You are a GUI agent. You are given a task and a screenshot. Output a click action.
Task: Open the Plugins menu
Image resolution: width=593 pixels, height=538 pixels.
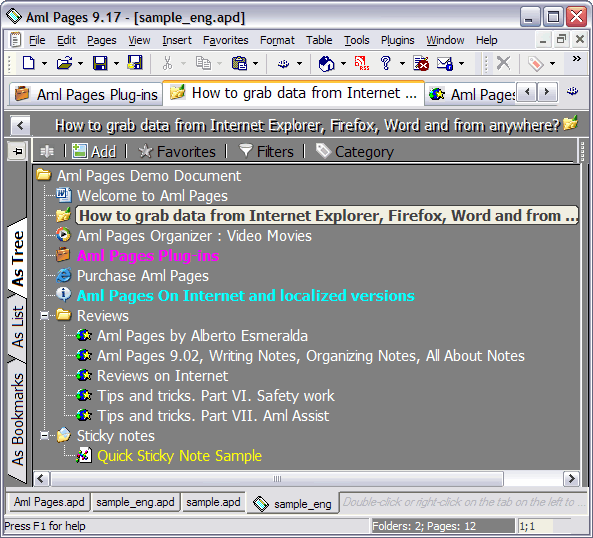pyautogui.click(x=397, y=40)
